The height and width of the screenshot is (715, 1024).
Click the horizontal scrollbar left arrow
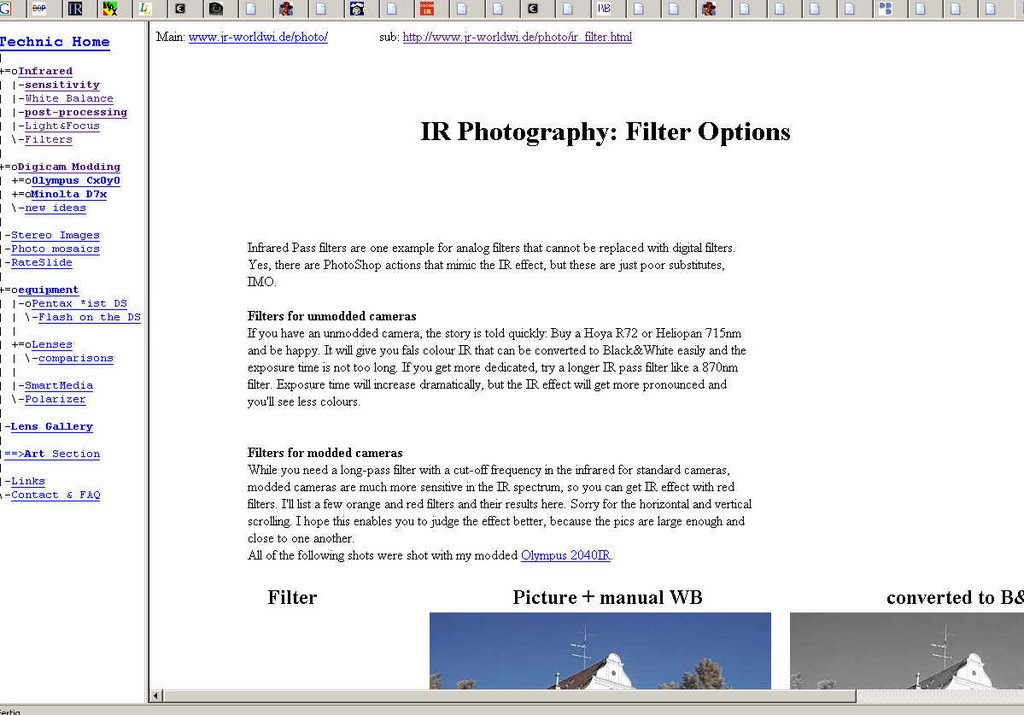tap(156, 696)
